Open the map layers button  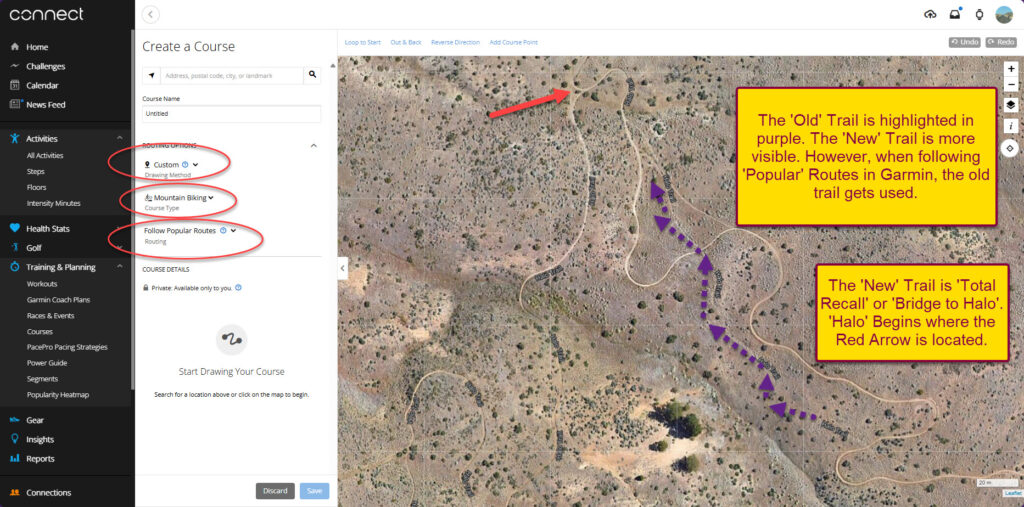point(1010,105)
